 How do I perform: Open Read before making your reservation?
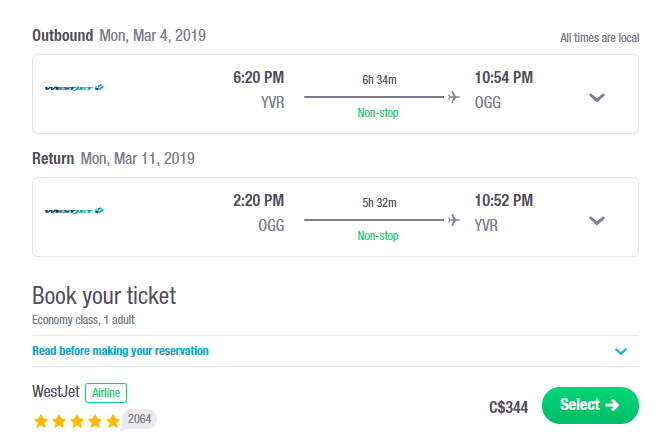pyautogui.click(x=120, y=351)
